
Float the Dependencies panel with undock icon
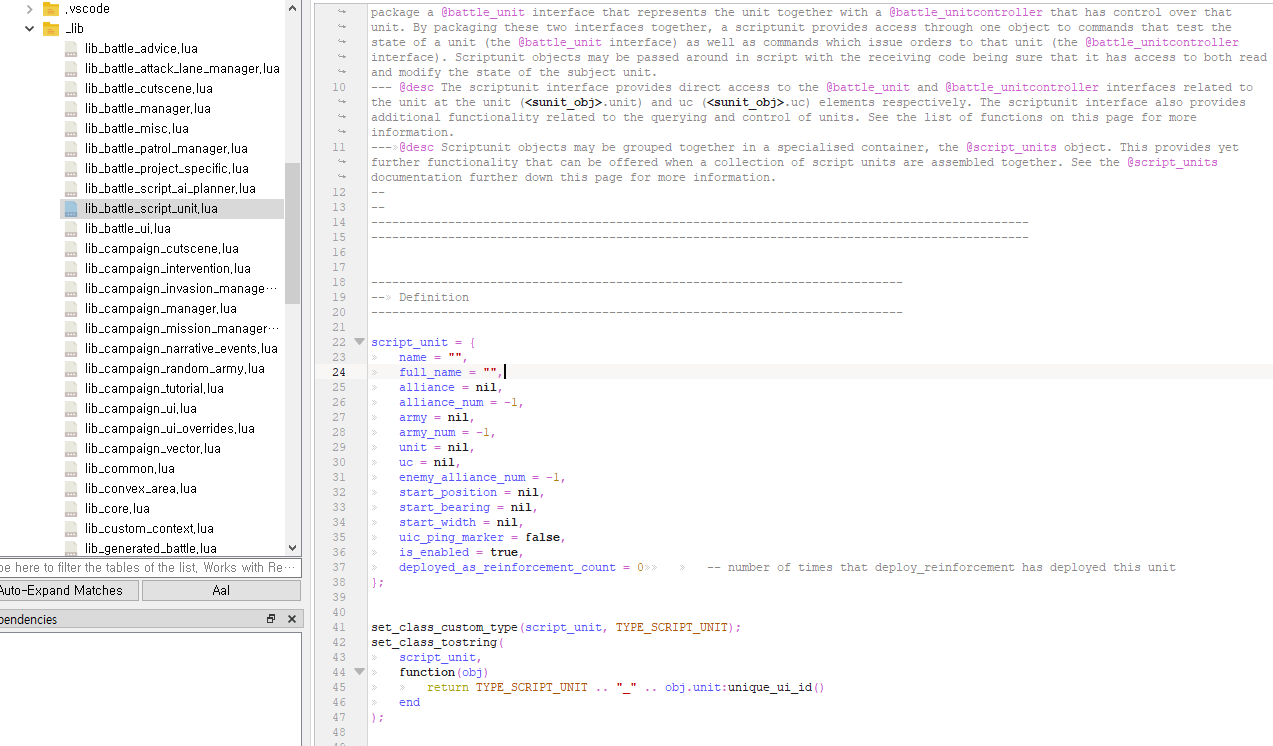[271, 619]
